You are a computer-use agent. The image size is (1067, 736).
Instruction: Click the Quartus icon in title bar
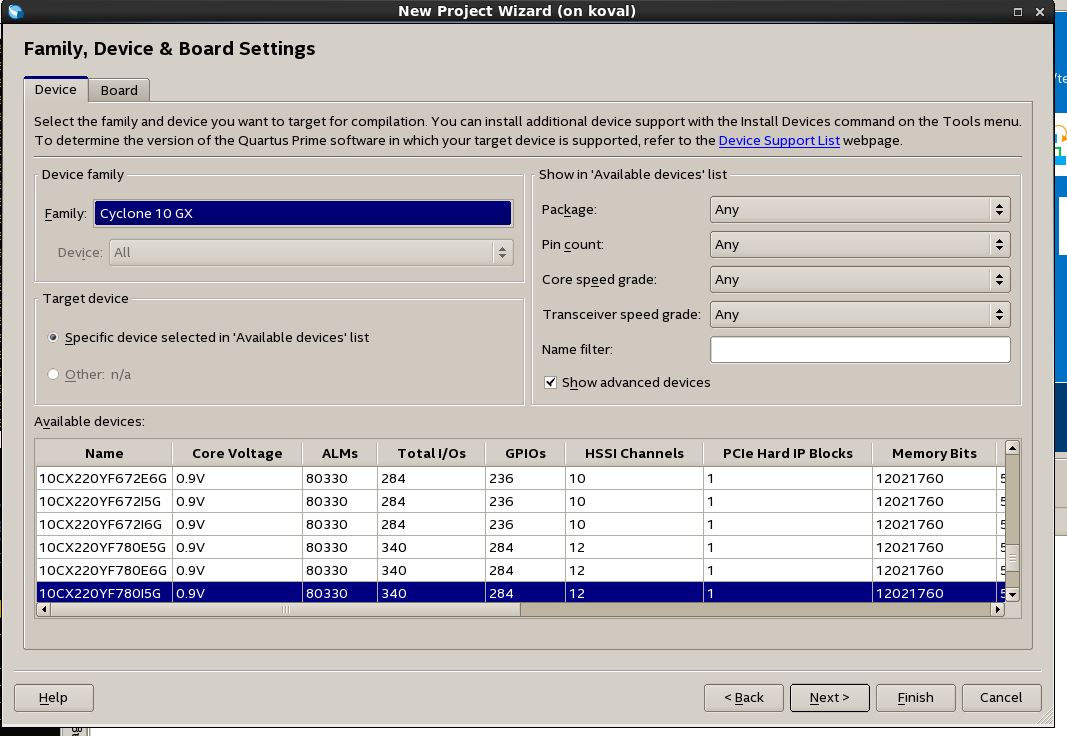click(x=14, y=11)
